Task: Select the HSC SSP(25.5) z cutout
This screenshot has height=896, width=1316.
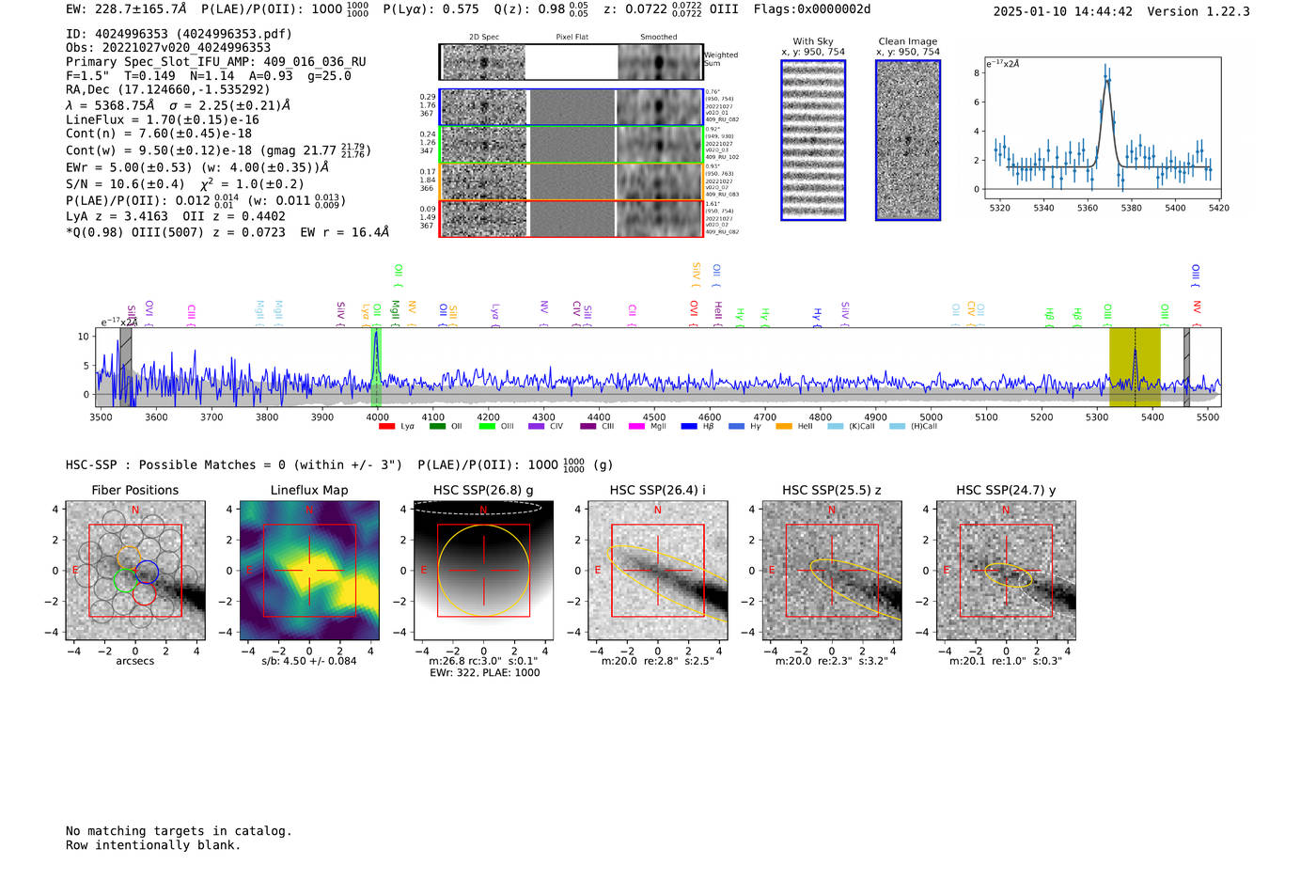Action: [x=832, y=571]
